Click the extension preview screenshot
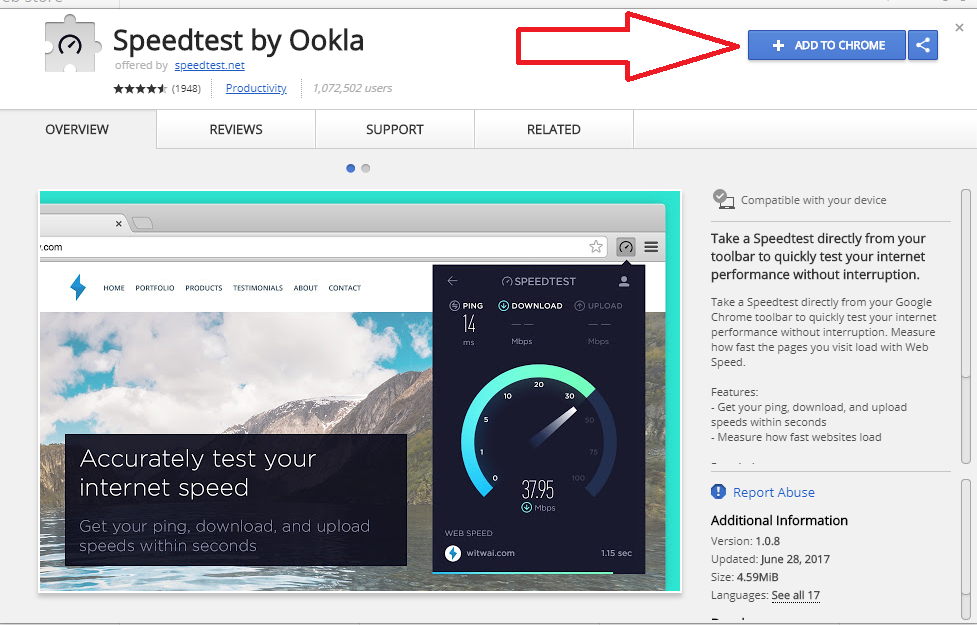 (x=360, y=391)
